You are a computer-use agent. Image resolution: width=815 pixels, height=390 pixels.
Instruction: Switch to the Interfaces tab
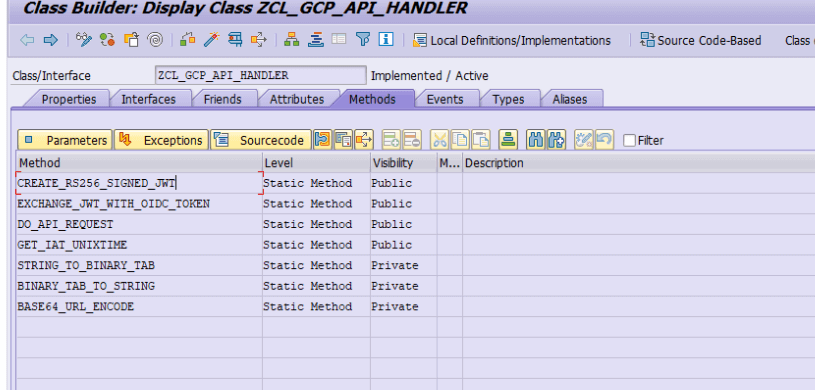click(x=149, y=99)
